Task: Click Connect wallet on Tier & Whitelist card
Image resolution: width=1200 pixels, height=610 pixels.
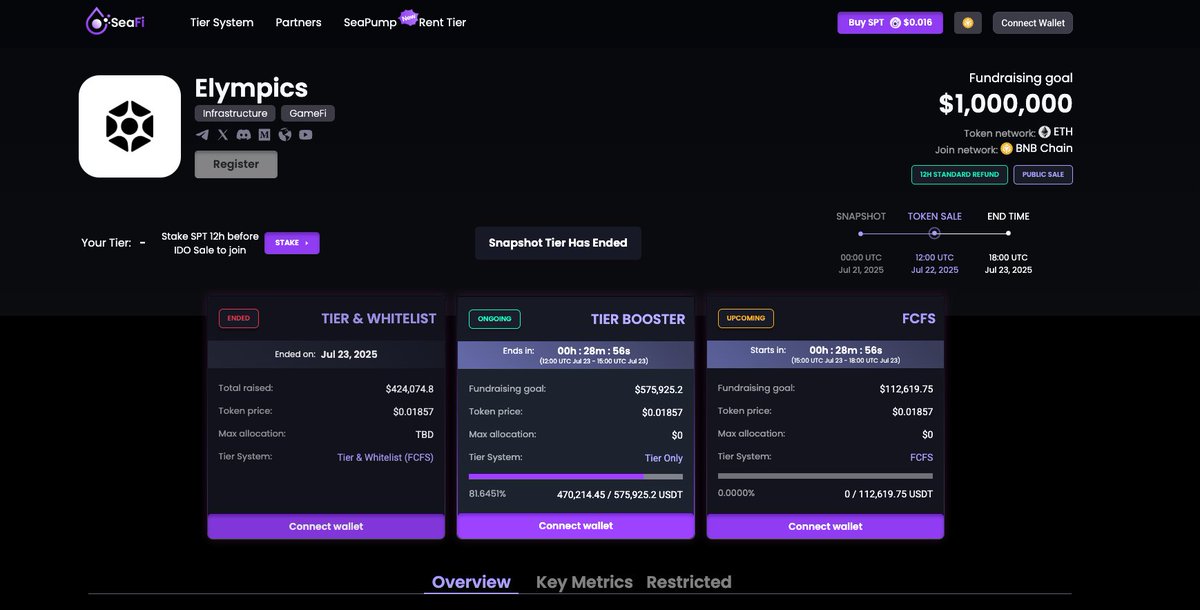Action: (x=326, y=526)
